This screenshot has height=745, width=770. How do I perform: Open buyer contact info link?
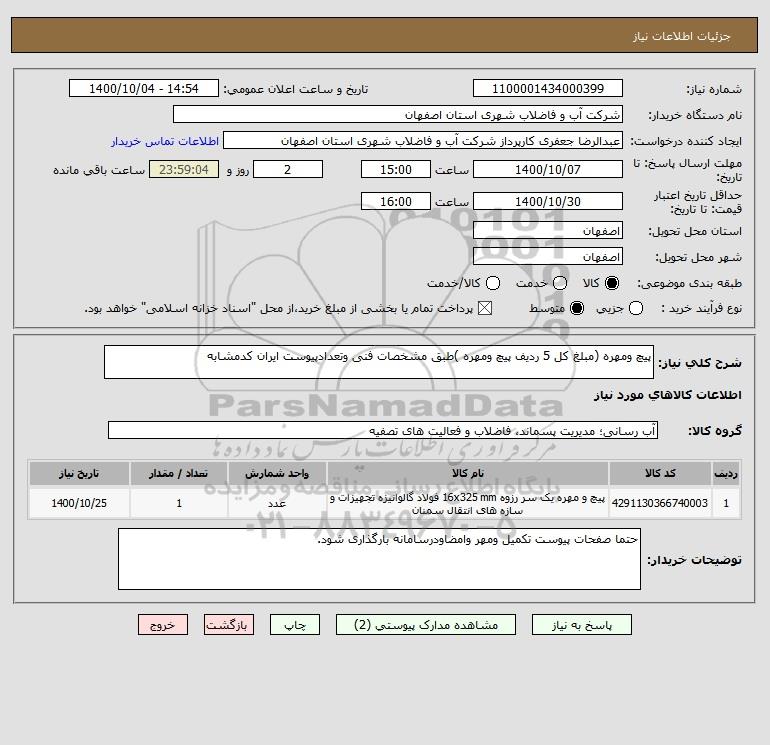coord(165,141)
